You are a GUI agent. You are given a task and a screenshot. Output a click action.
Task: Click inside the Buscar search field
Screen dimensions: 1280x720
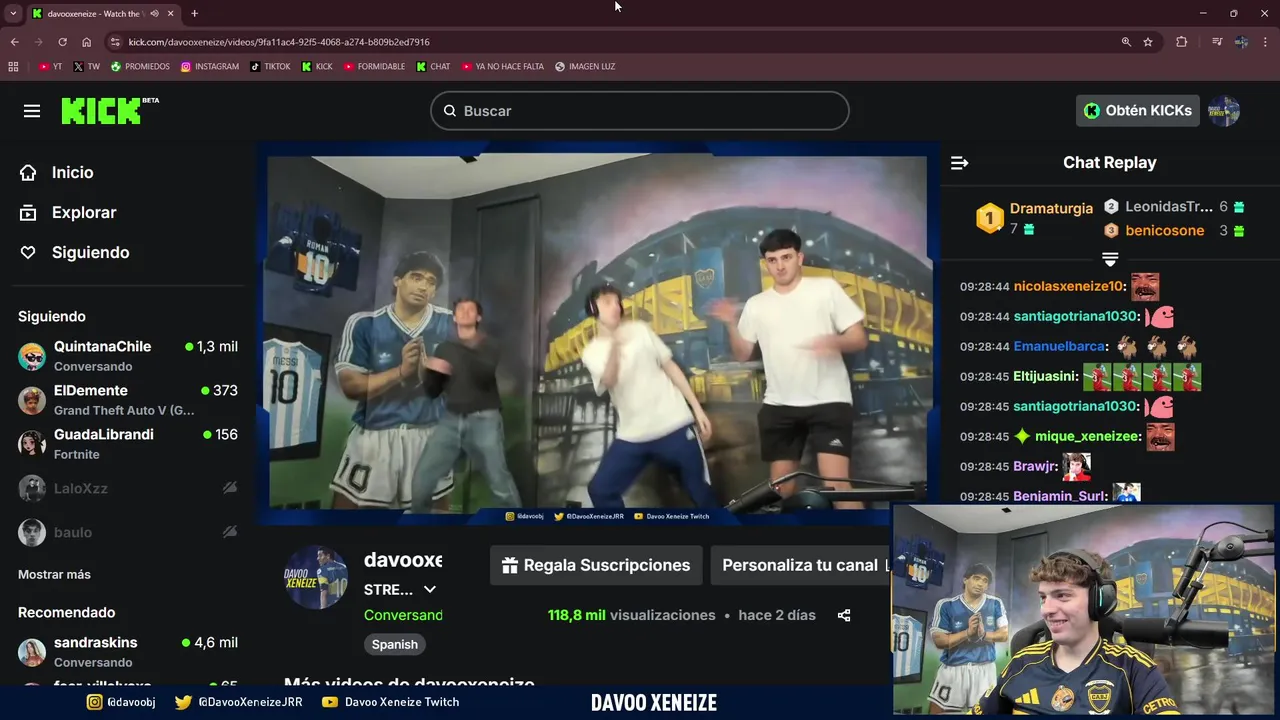click(640, 111)
